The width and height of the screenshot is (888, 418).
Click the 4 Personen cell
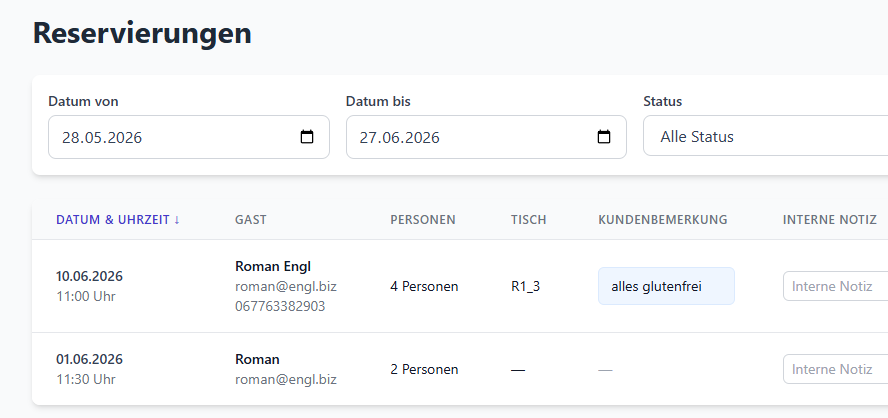tap(424, 287)
